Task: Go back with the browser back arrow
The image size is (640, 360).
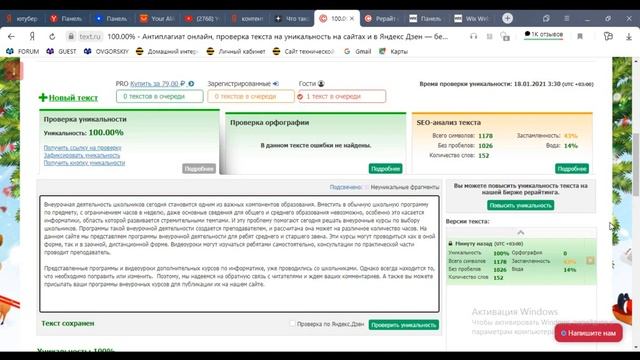Action: (x=11, y=36)
